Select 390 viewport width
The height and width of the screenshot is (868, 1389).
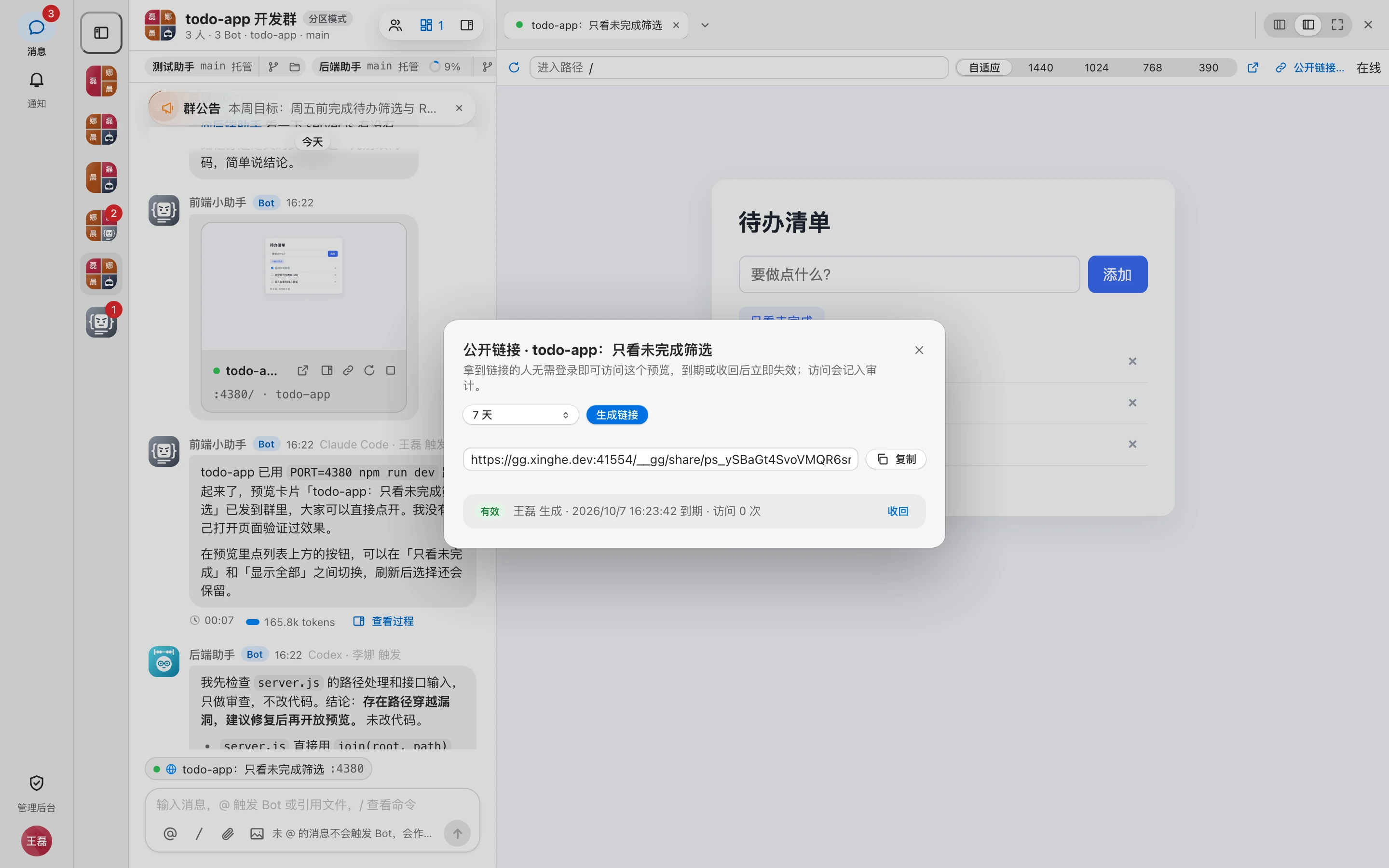[1208, 68]
